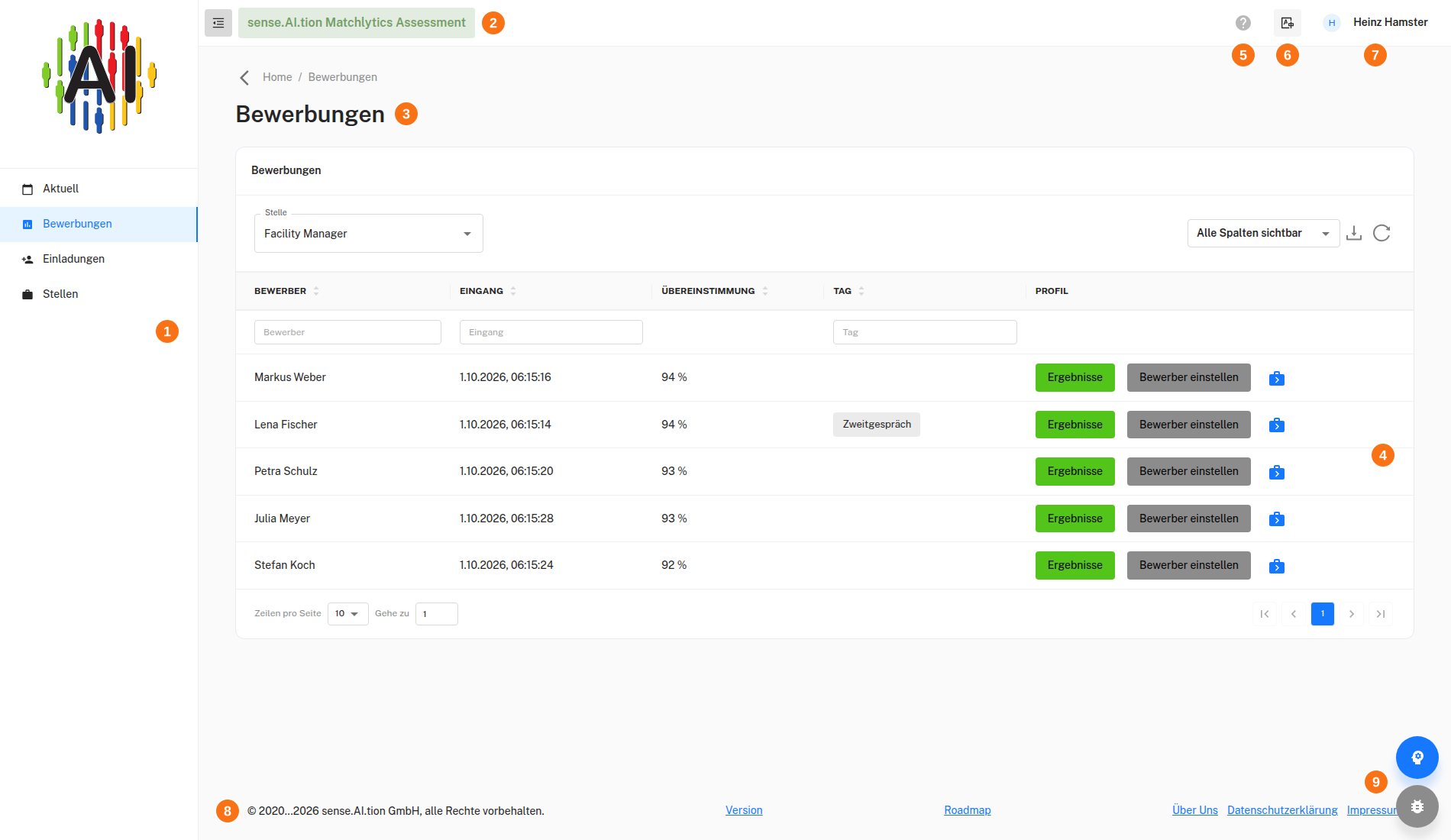Open Aktuell in the sidebar
This screenshot has height=840, width=1451.
coord(99,189)
